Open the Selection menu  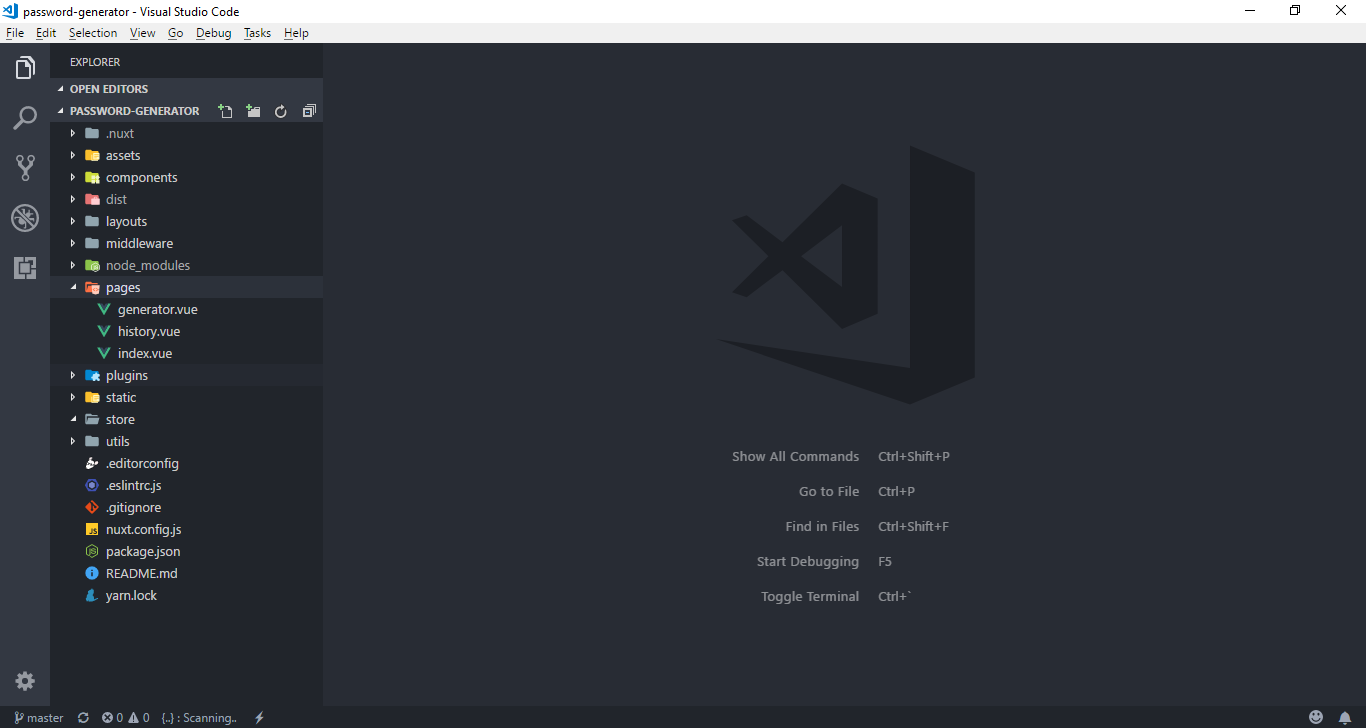pyautogui.click(x=93, y=33)
